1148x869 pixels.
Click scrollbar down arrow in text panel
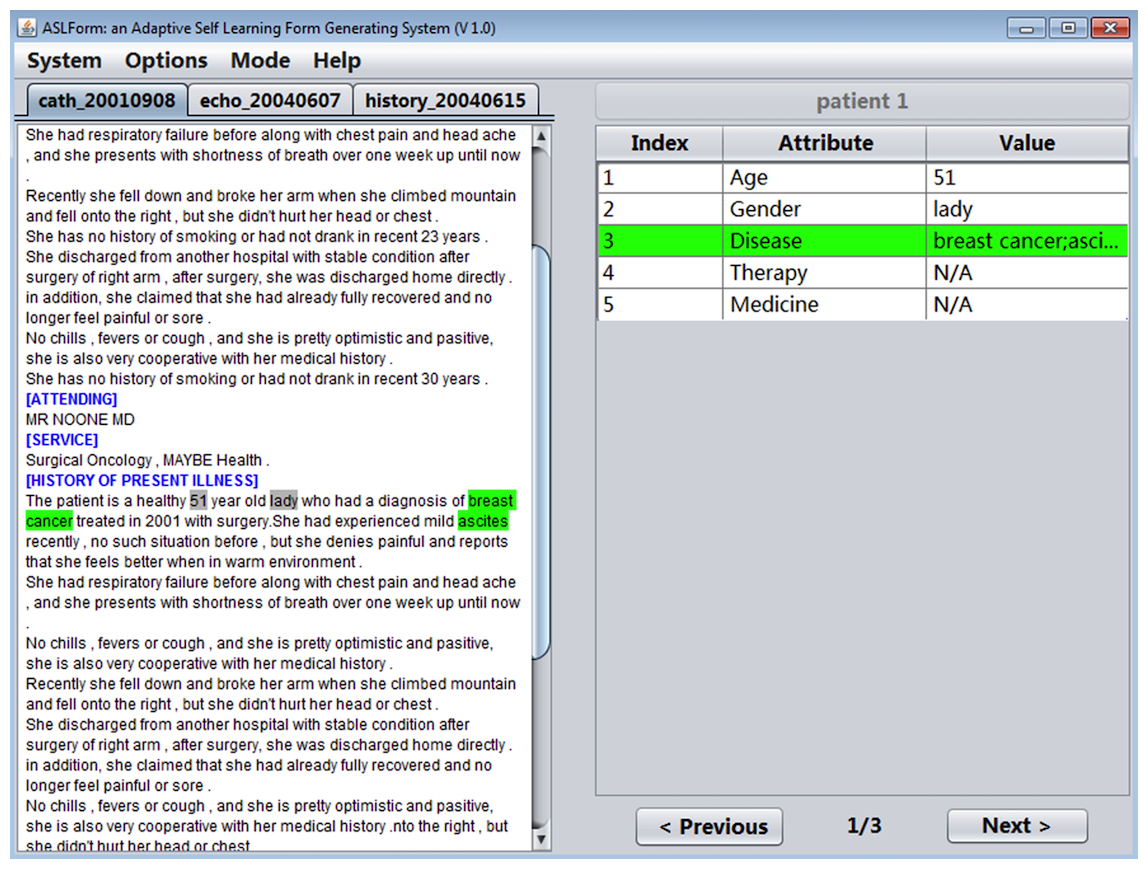pos(542,840)
